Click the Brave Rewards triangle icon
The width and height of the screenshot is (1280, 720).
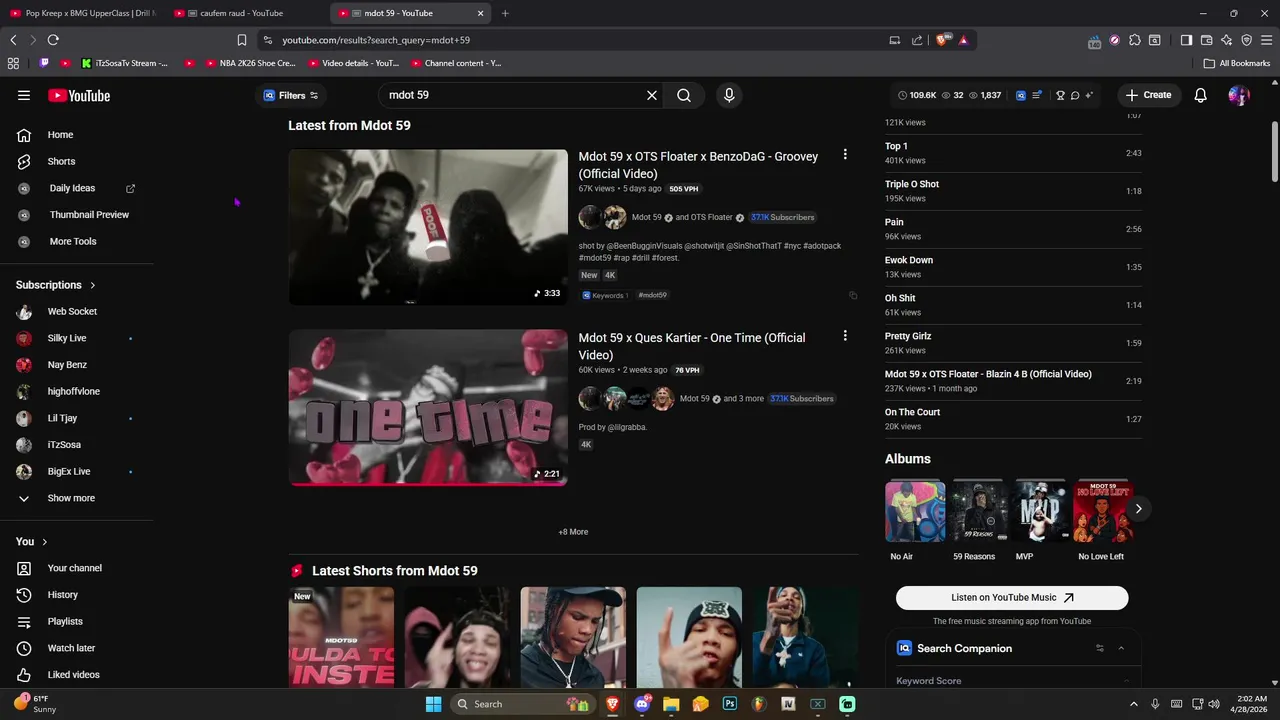pos(963,40)
